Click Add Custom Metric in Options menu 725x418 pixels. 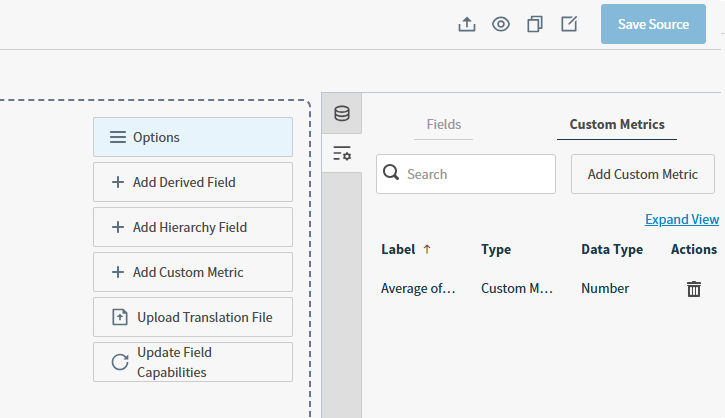point(193,272)
